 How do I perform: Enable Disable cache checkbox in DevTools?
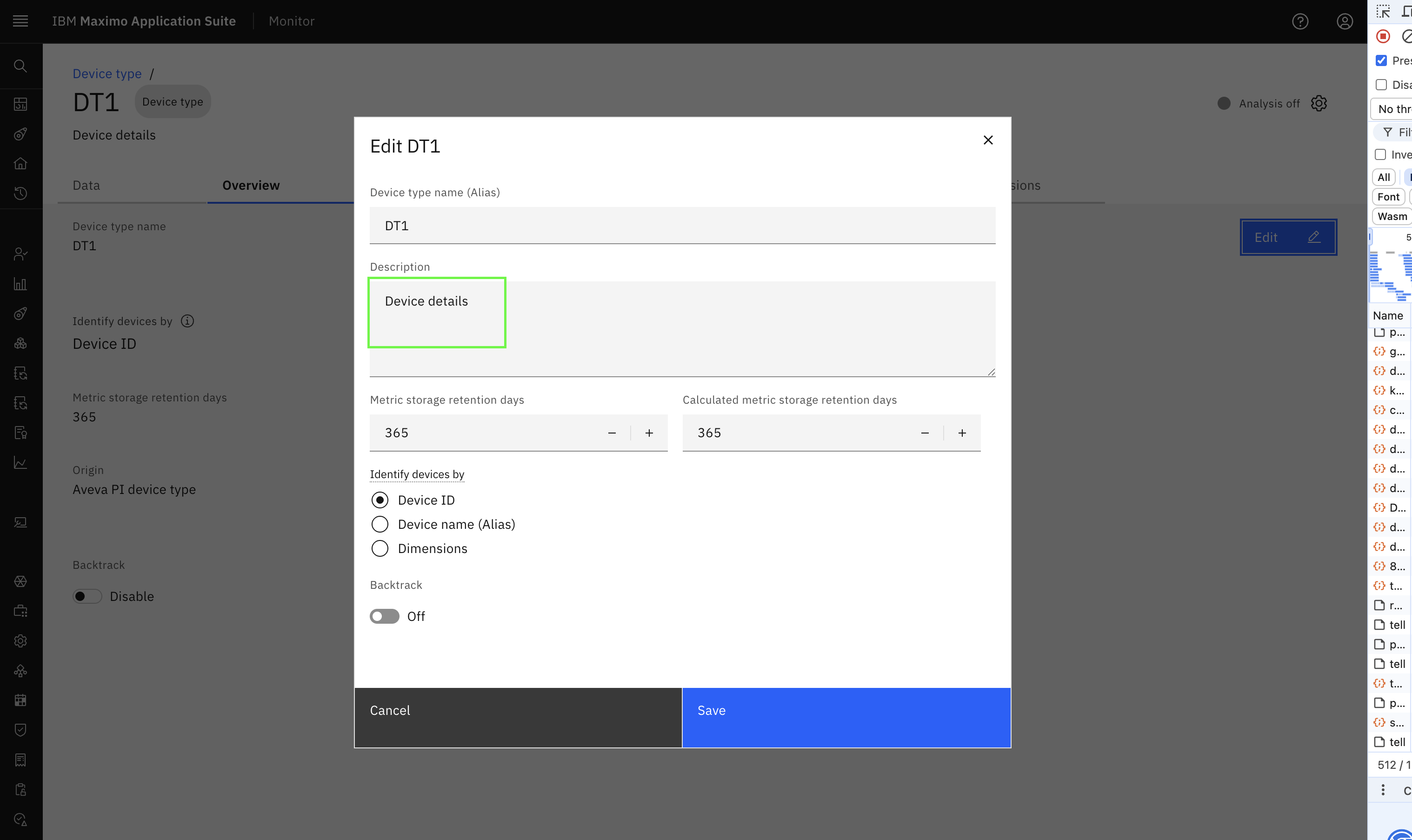1381,85
